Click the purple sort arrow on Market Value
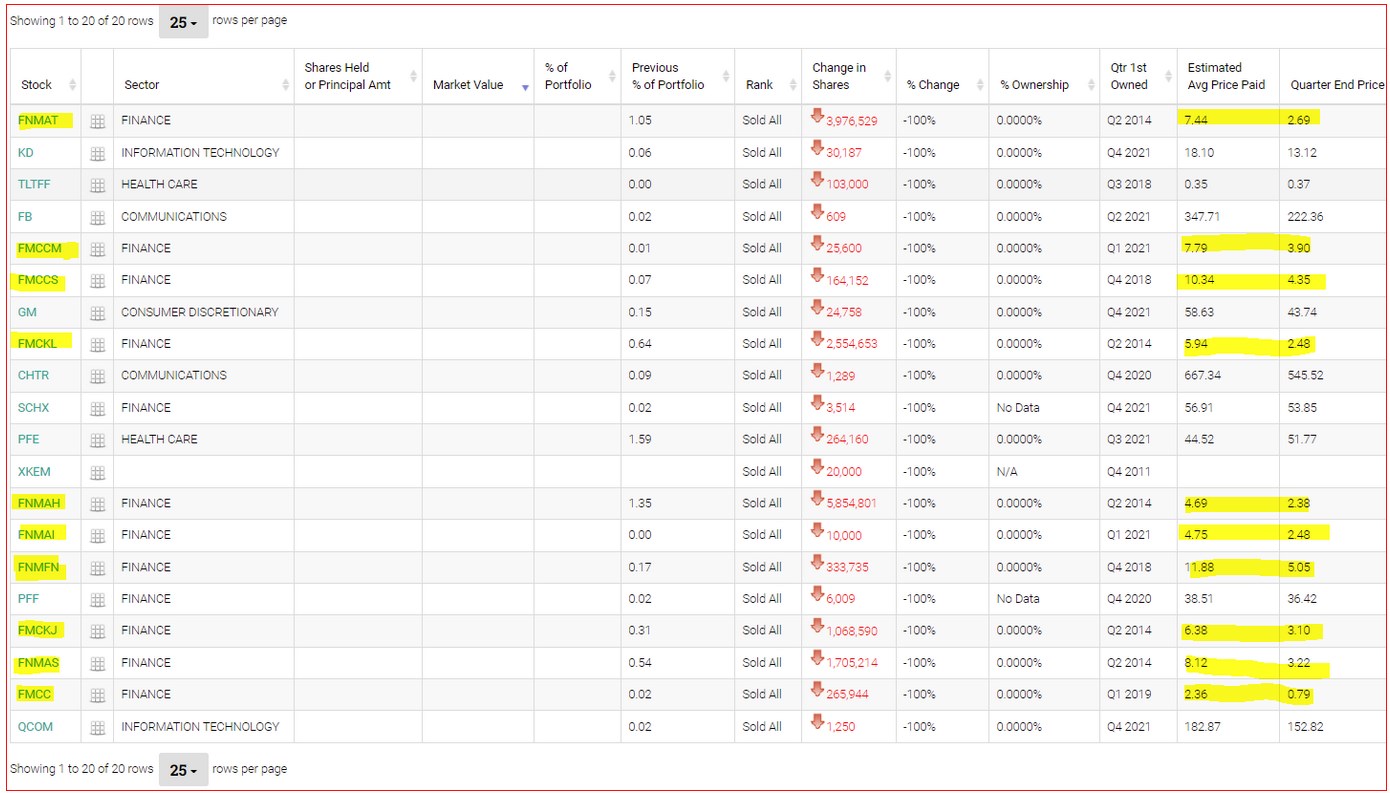The height and width of the screenshot is (793, 1390). (x=526, y=87)
